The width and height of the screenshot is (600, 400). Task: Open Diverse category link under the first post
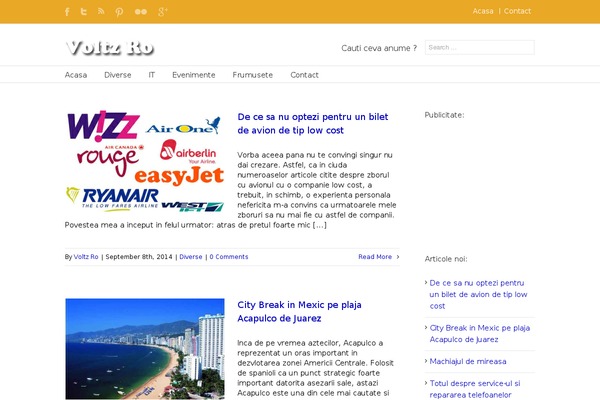click(191, 257)
